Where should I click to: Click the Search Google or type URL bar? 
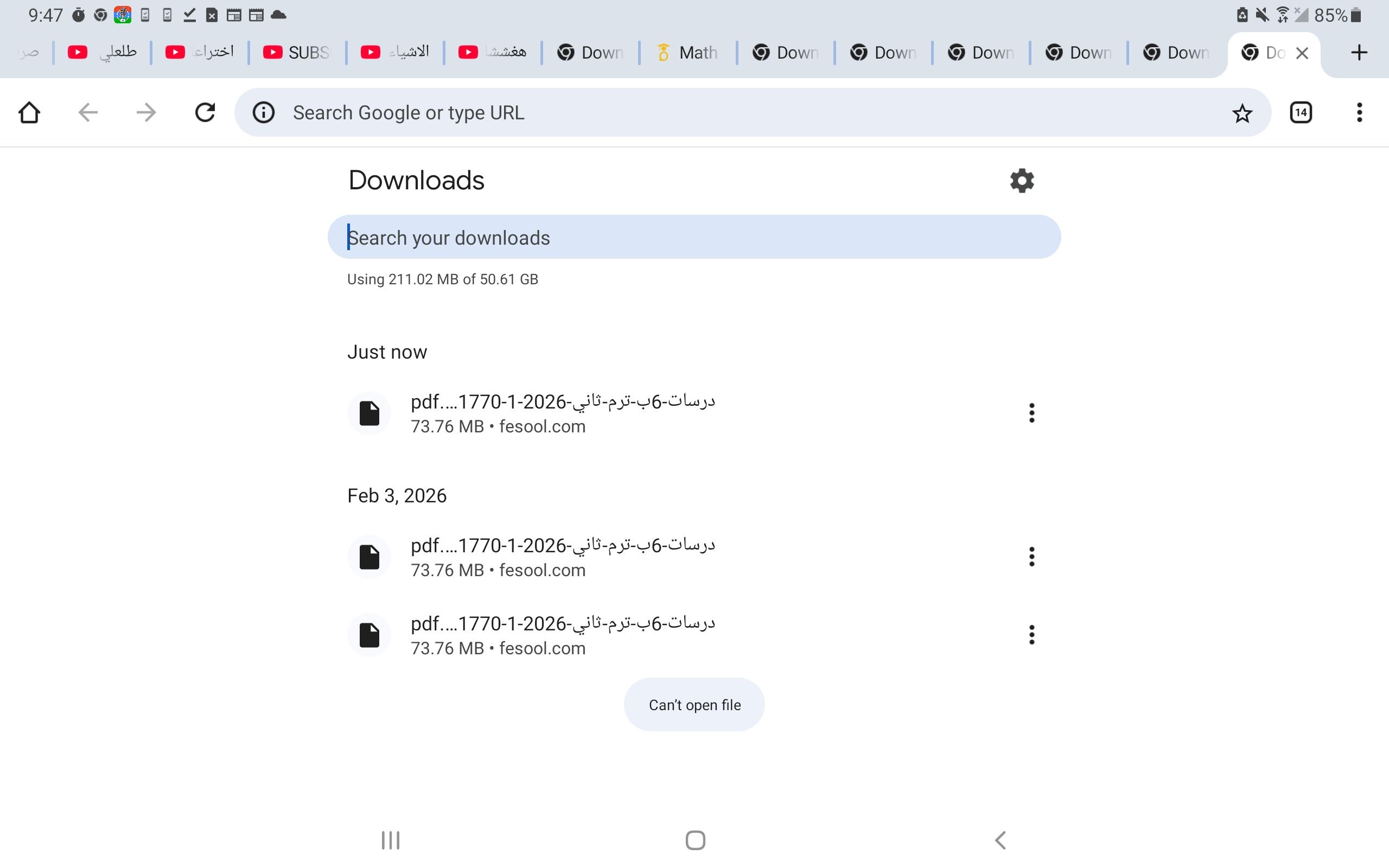tap(746, 112)
